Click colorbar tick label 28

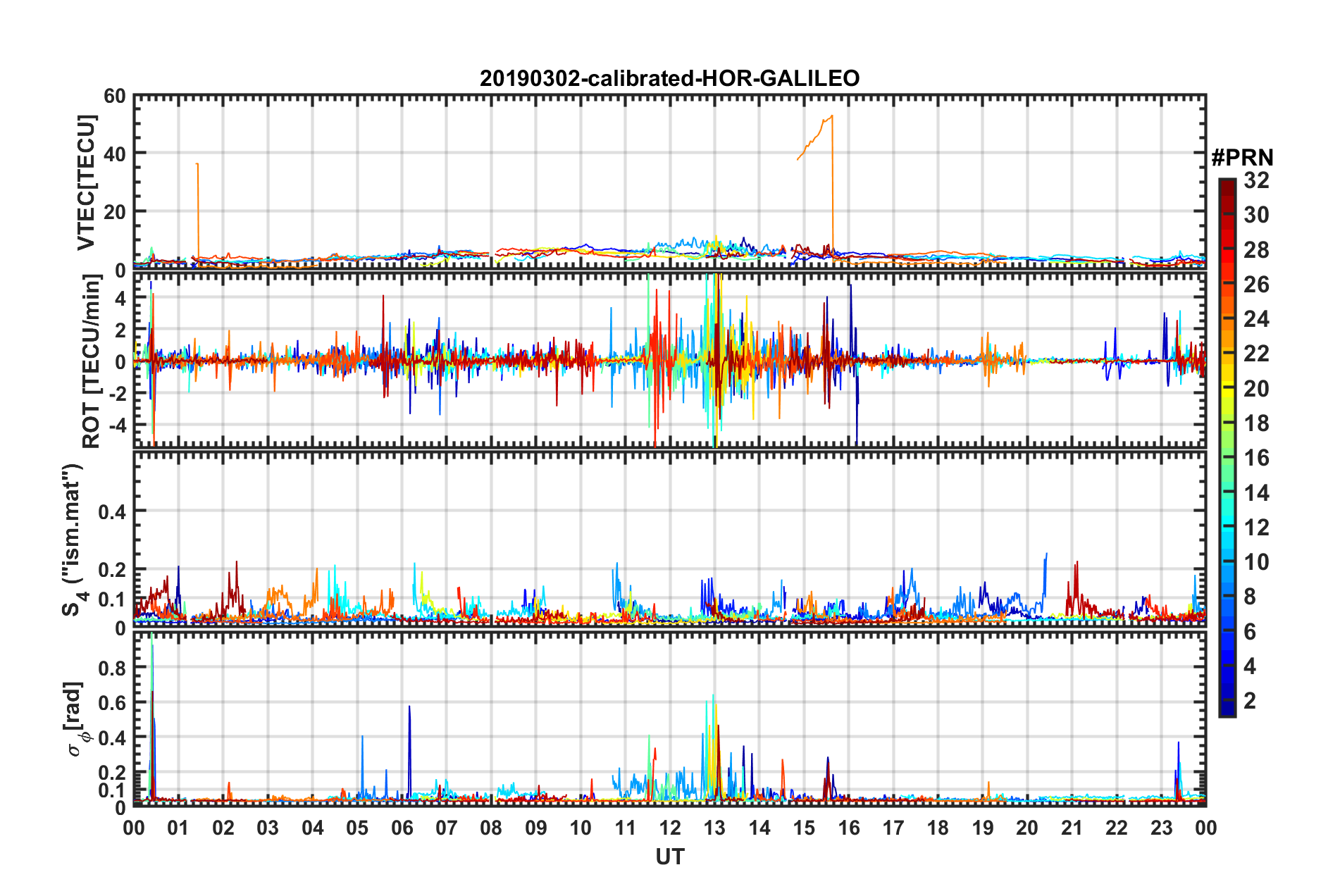point(1256,249)
